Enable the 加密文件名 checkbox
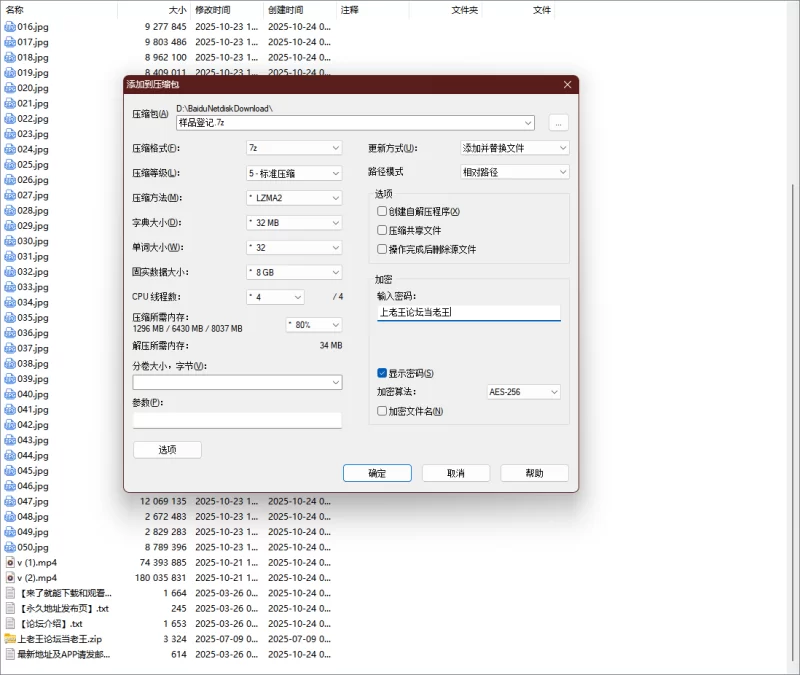Image resolution: width=800 pixels, height=675 pixels. 382,411
